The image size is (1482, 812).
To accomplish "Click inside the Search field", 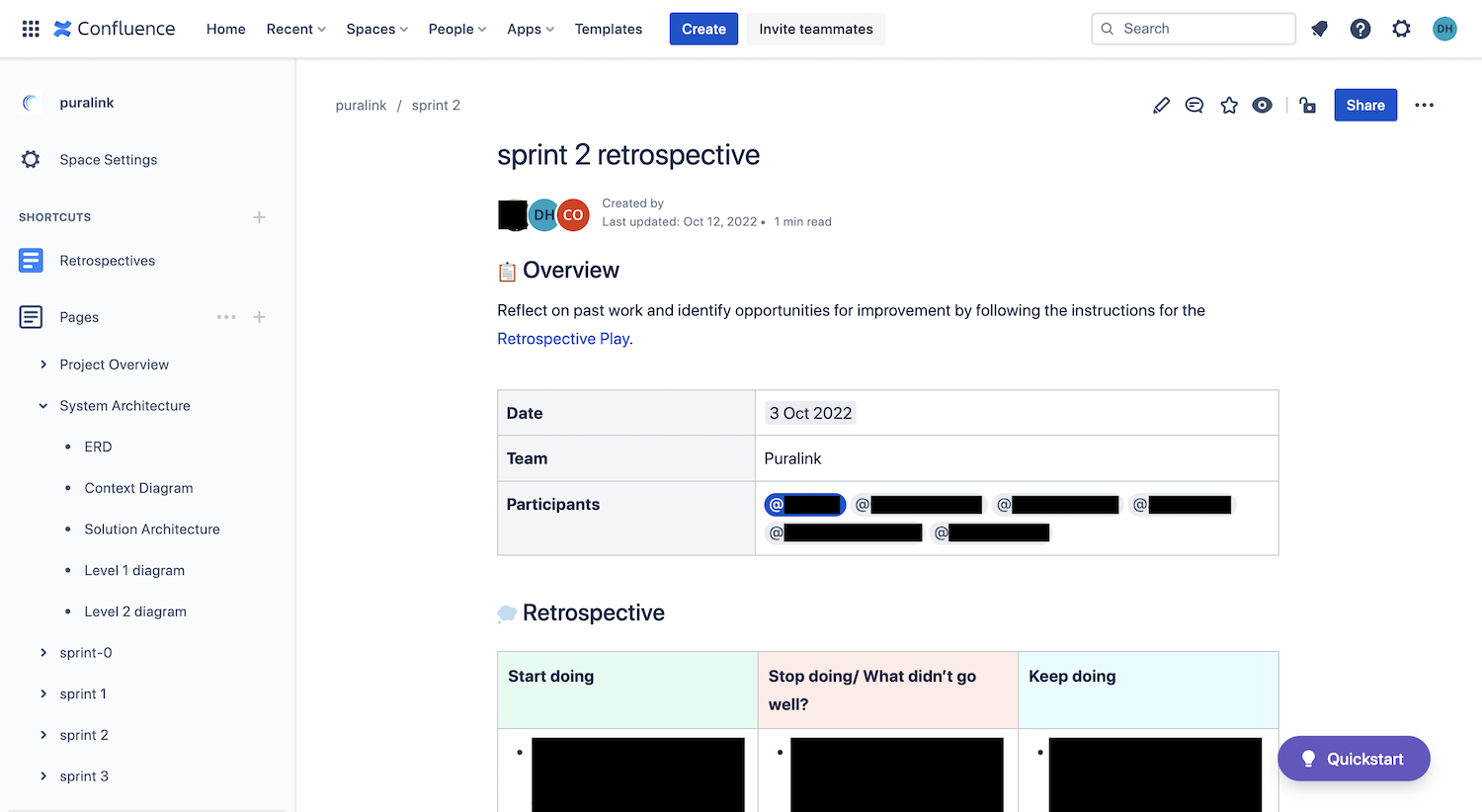I will [1193, 29].
